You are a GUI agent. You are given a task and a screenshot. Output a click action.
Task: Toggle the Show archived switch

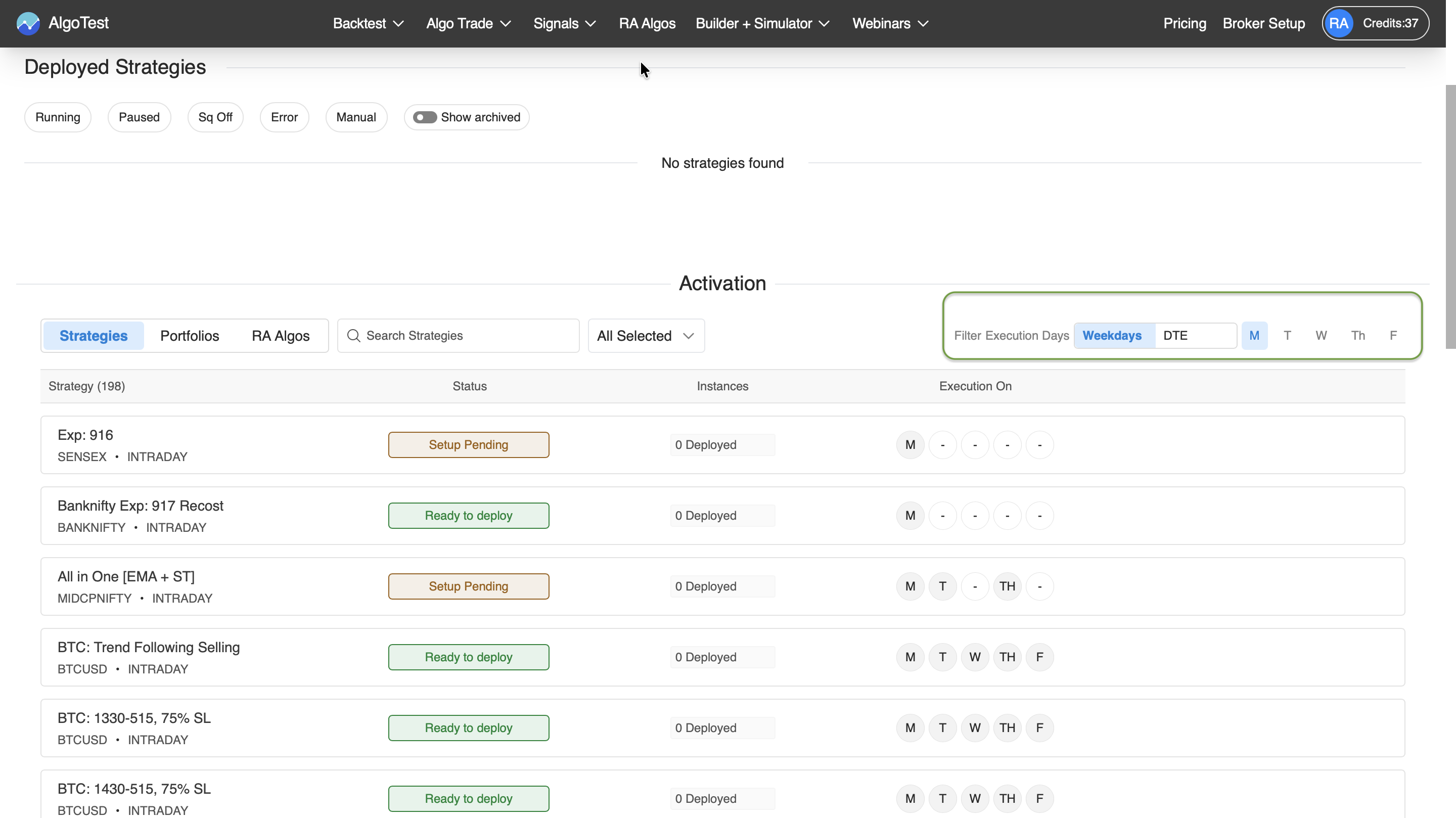coord(425,117)
